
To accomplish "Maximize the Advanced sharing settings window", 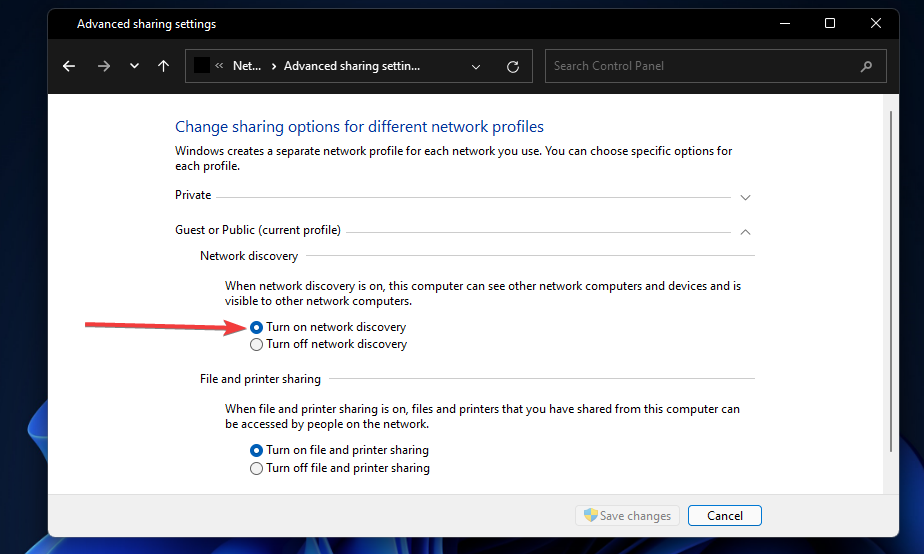I will click(830, 24).
